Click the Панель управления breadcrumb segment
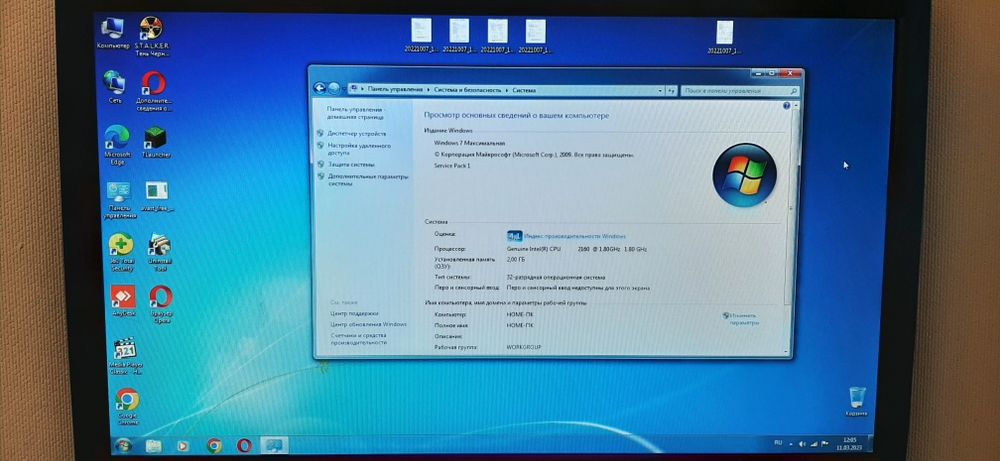Image resolution: width=1000 pixels, height=461 pixels. 395,90
